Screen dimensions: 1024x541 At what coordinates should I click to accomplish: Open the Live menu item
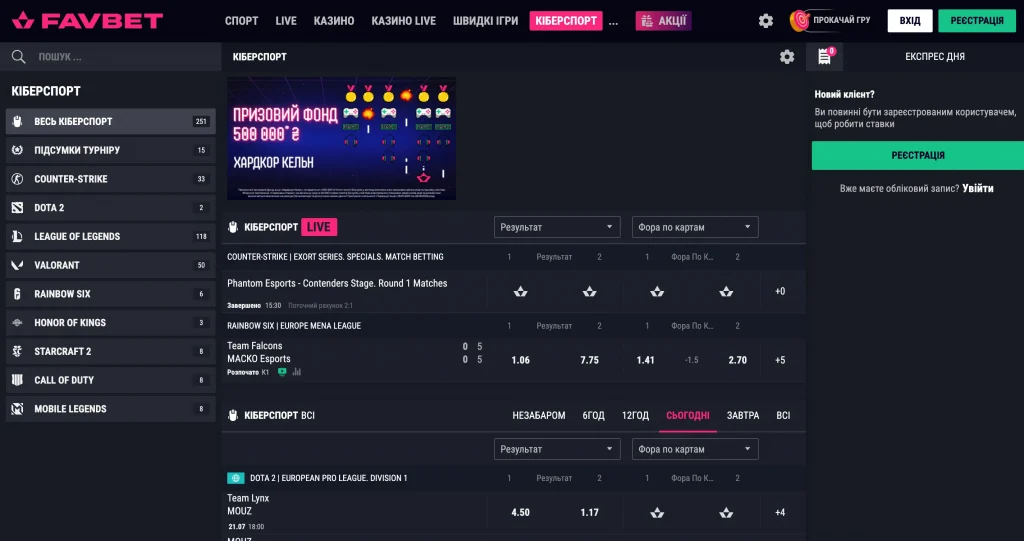click(x=286, y=21)
